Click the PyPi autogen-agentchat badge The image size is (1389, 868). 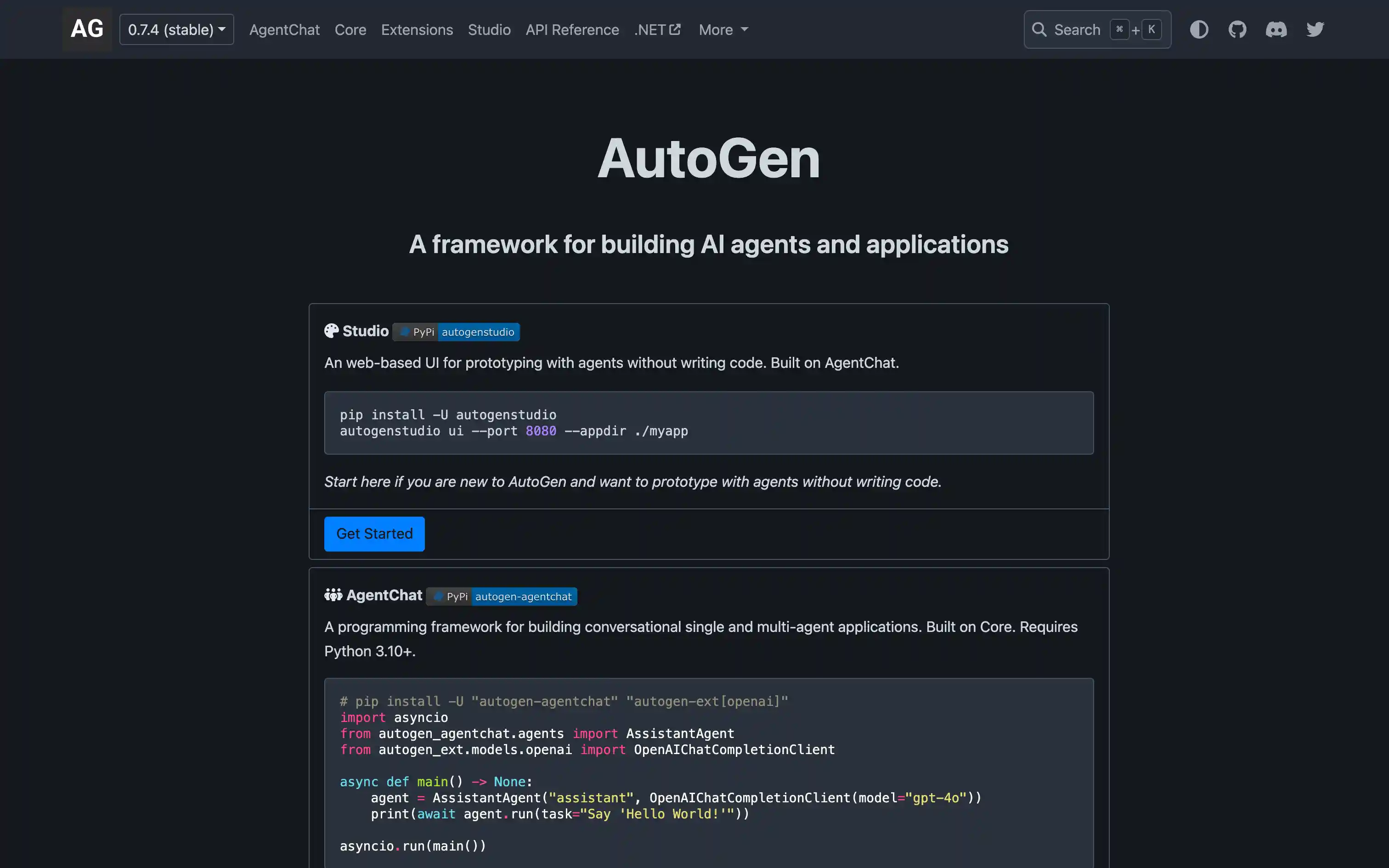(x=502, y=597)
